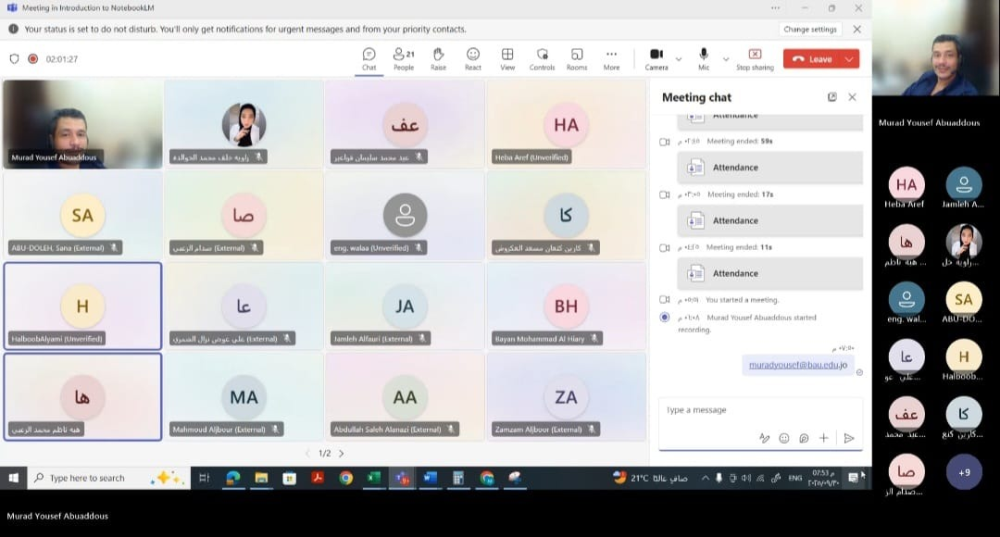Open the Controls toolbar option
The width and height of the screenshot is (1000, 537).
click(x=542, y=58)
